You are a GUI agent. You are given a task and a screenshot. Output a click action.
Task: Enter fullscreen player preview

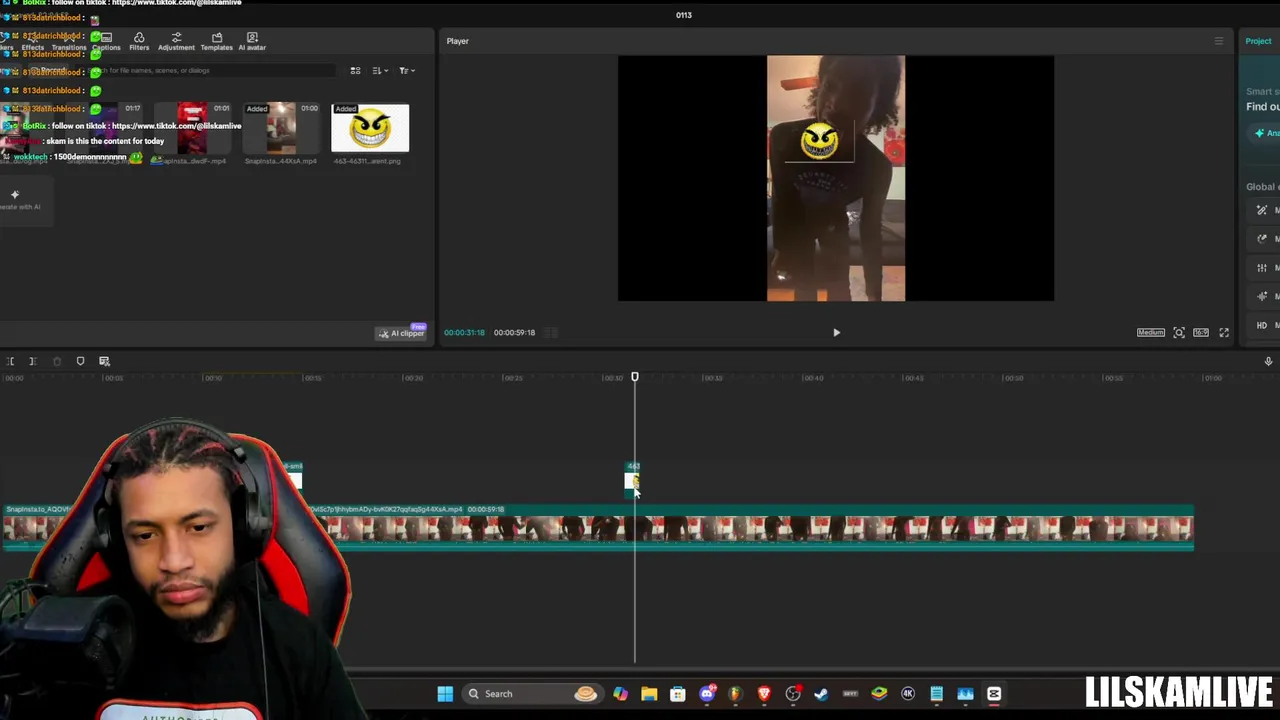[x=1224, y=333]
